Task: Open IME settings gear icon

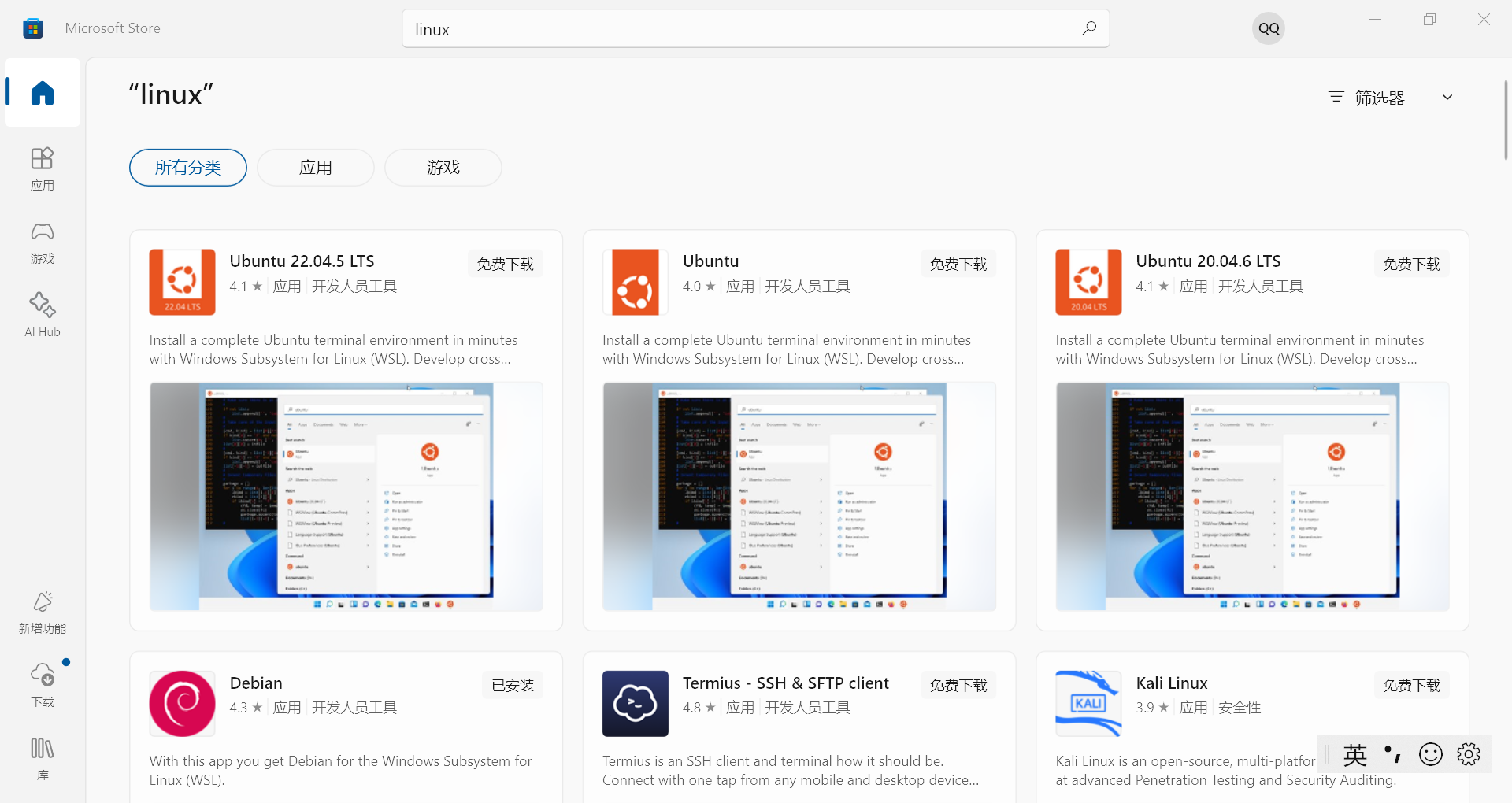Action: 1469,755
